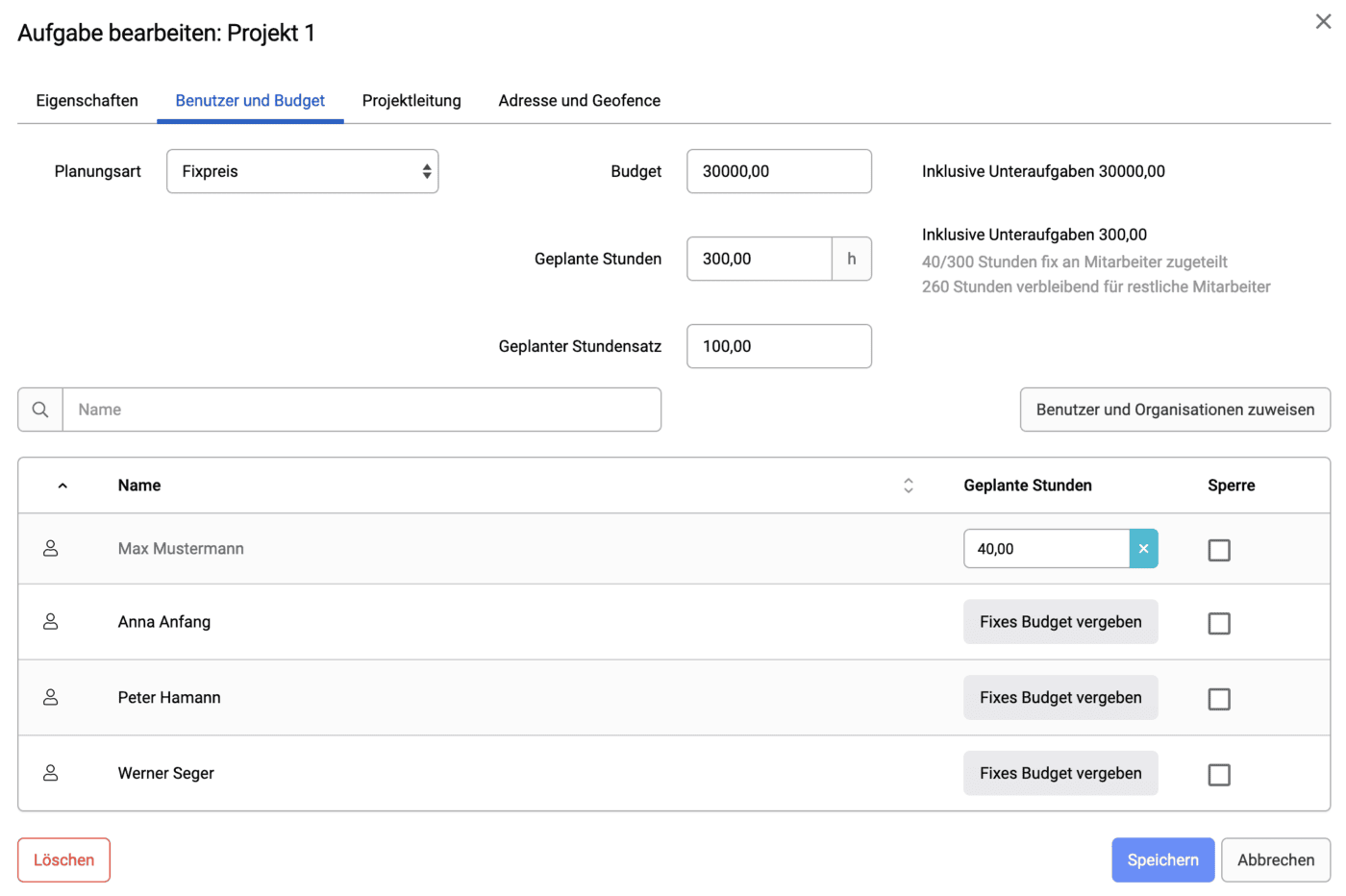The width and height of the screenshot is (1346, 896).
Task: Select the Benutzer und Budget tab
Action: (250, 101)
